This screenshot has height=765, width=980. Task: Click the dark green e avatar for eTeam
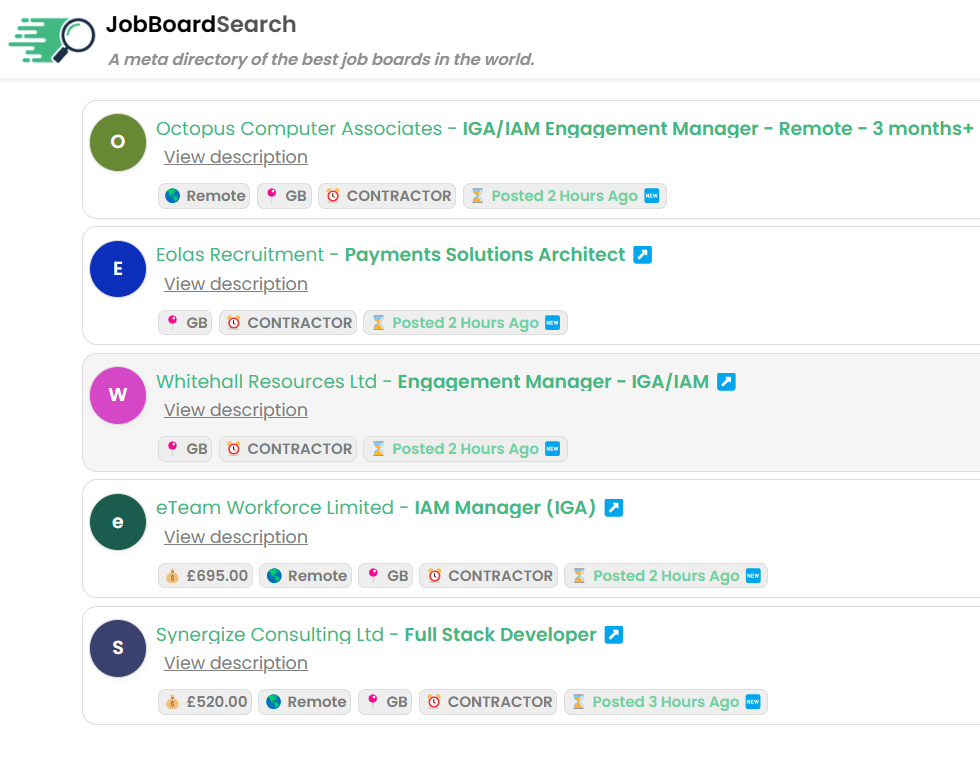[118, 522]
